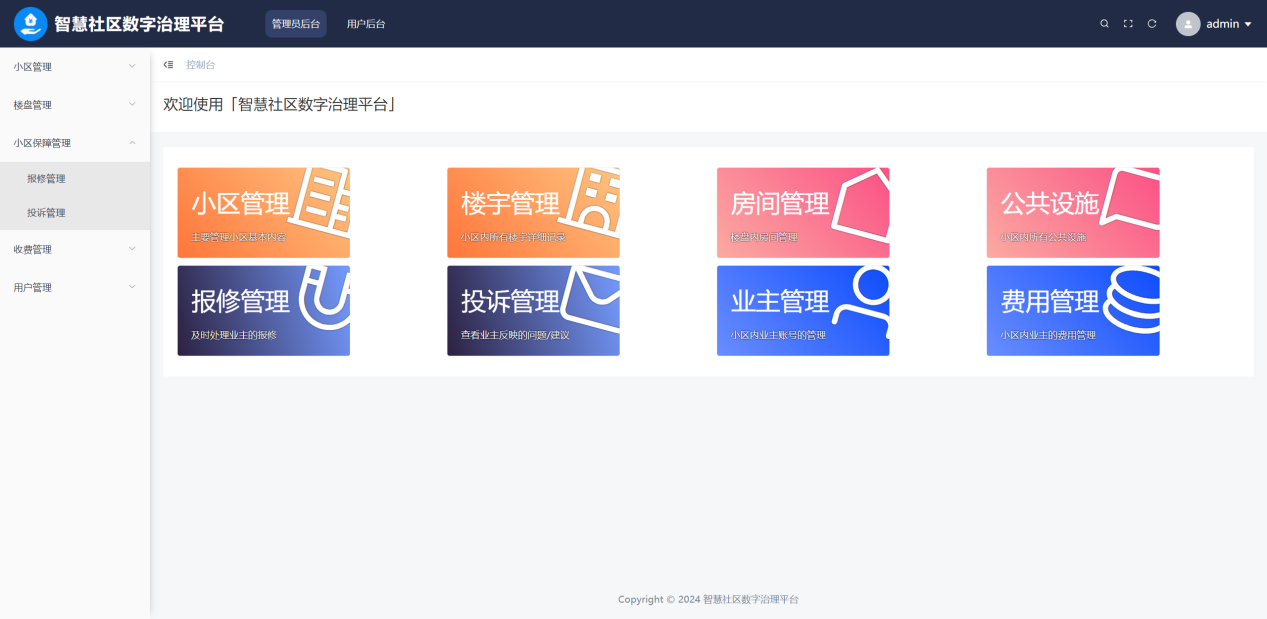Collapse the sidebar with the fold icon

point(168,63)
